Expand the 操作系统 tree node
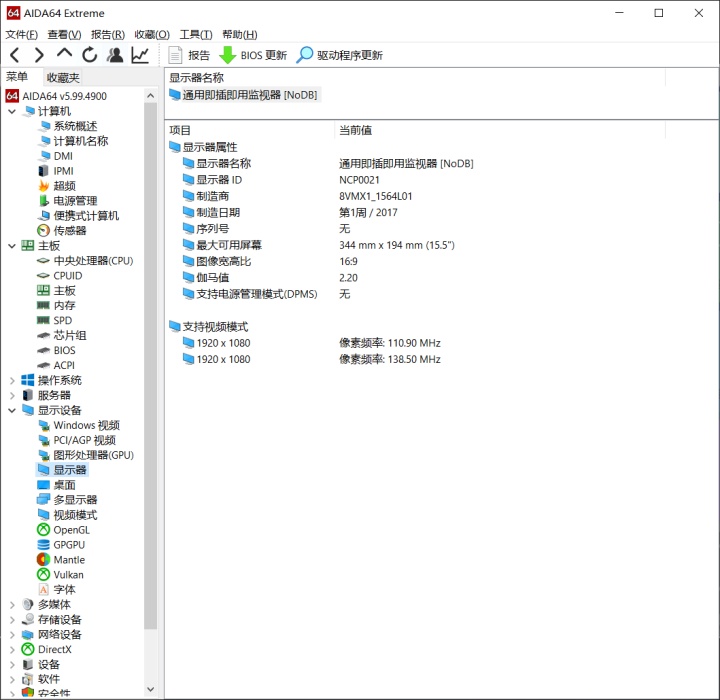The height and width of the screenshot is (700, 720). [x=12, y=380]
